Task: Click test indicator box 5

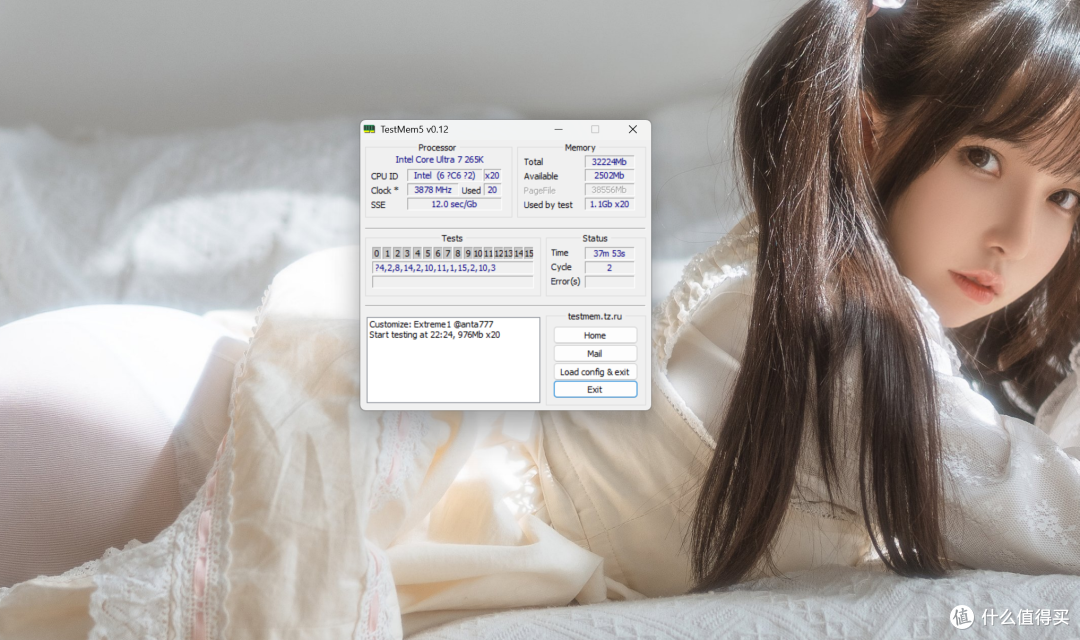Action: (x=427, y=254)
